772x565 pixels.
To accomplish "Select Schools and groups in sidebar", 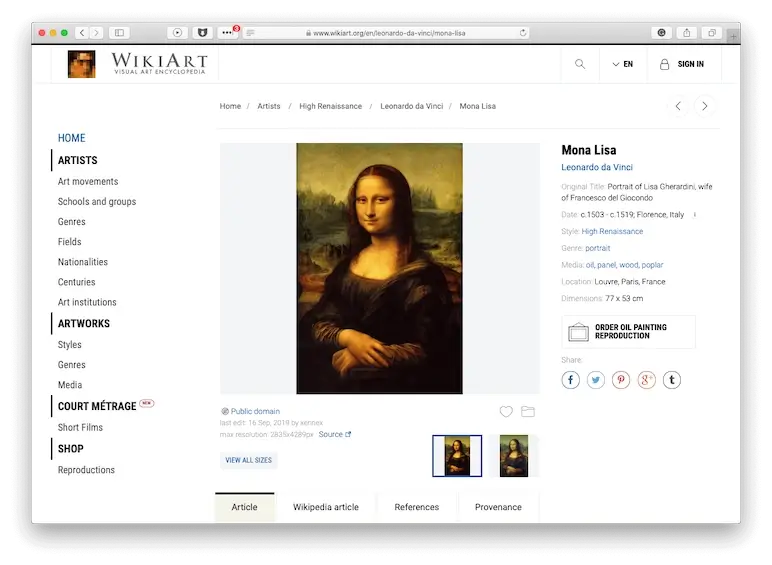I will [x=96, y=202].
